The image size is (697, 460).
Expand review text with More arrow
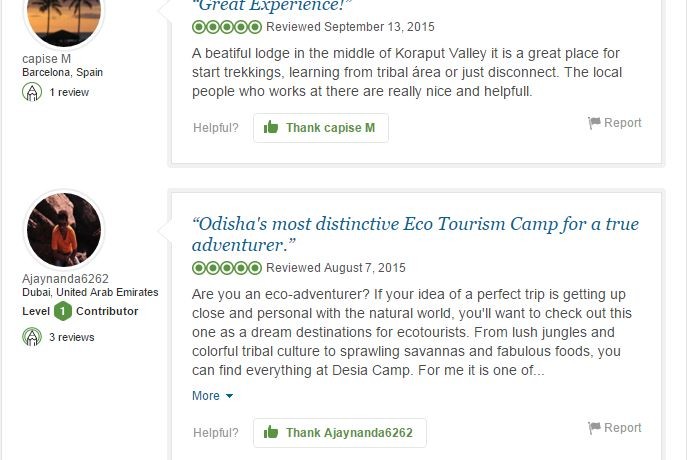(212, 396)
